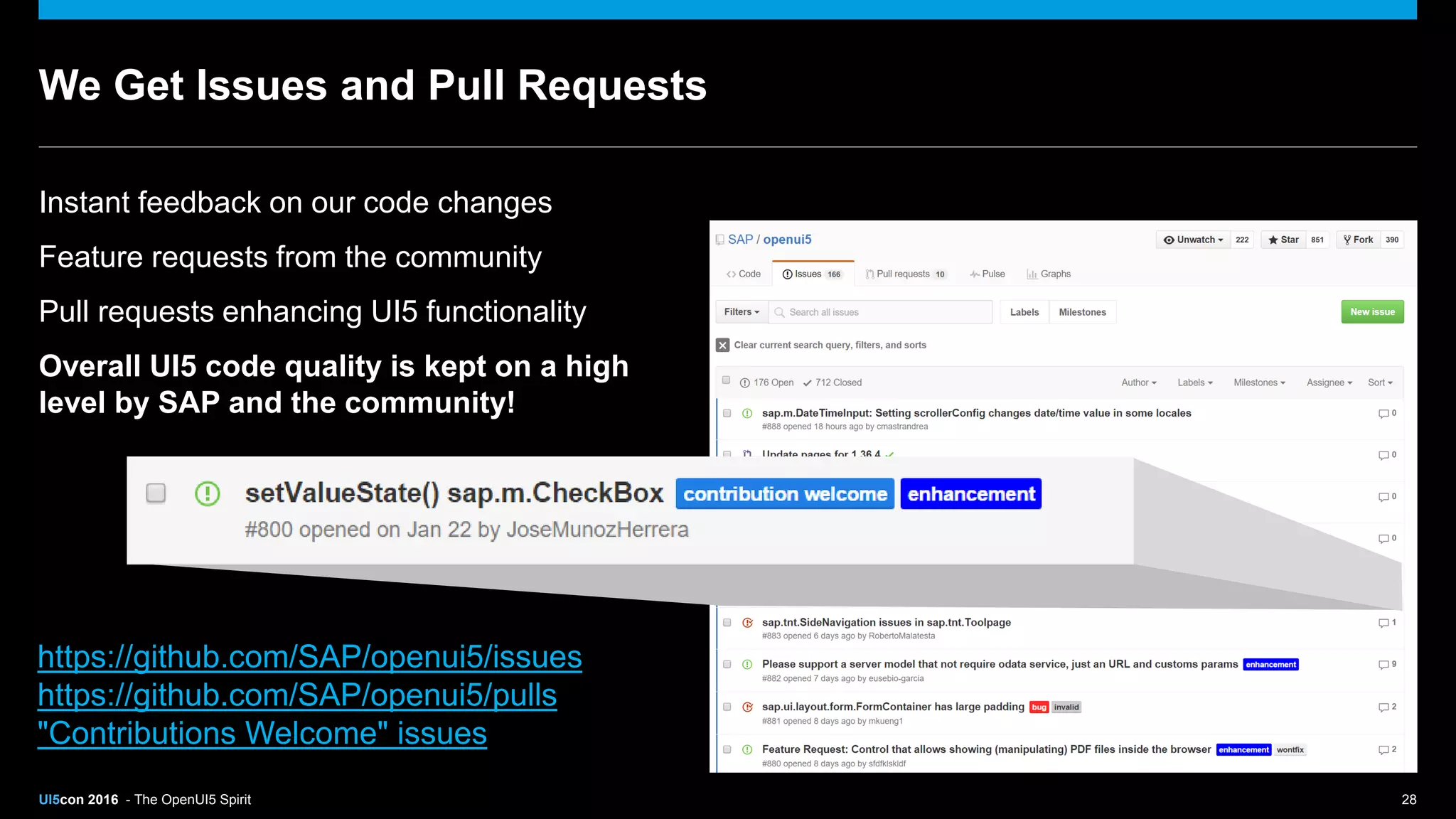Click the Star button

[1283, 240]
